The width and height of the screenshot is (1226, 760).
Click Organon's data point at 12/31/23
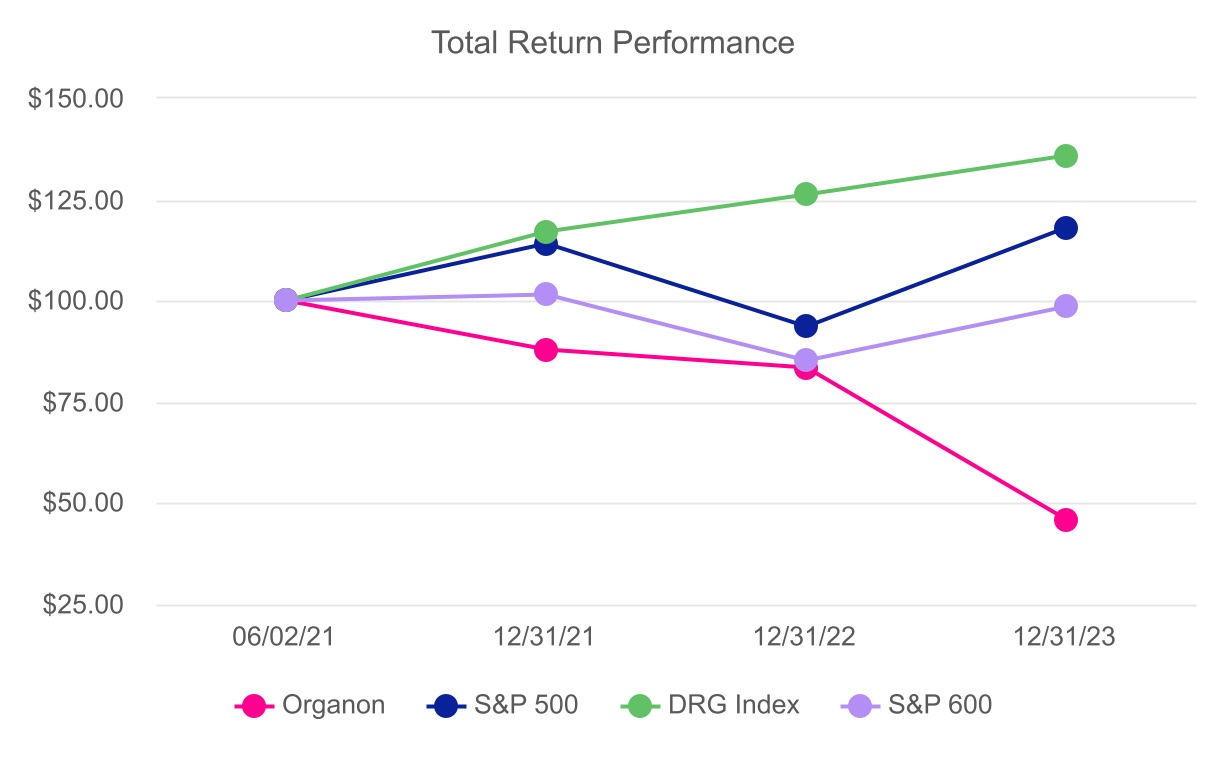point(1066,520)
